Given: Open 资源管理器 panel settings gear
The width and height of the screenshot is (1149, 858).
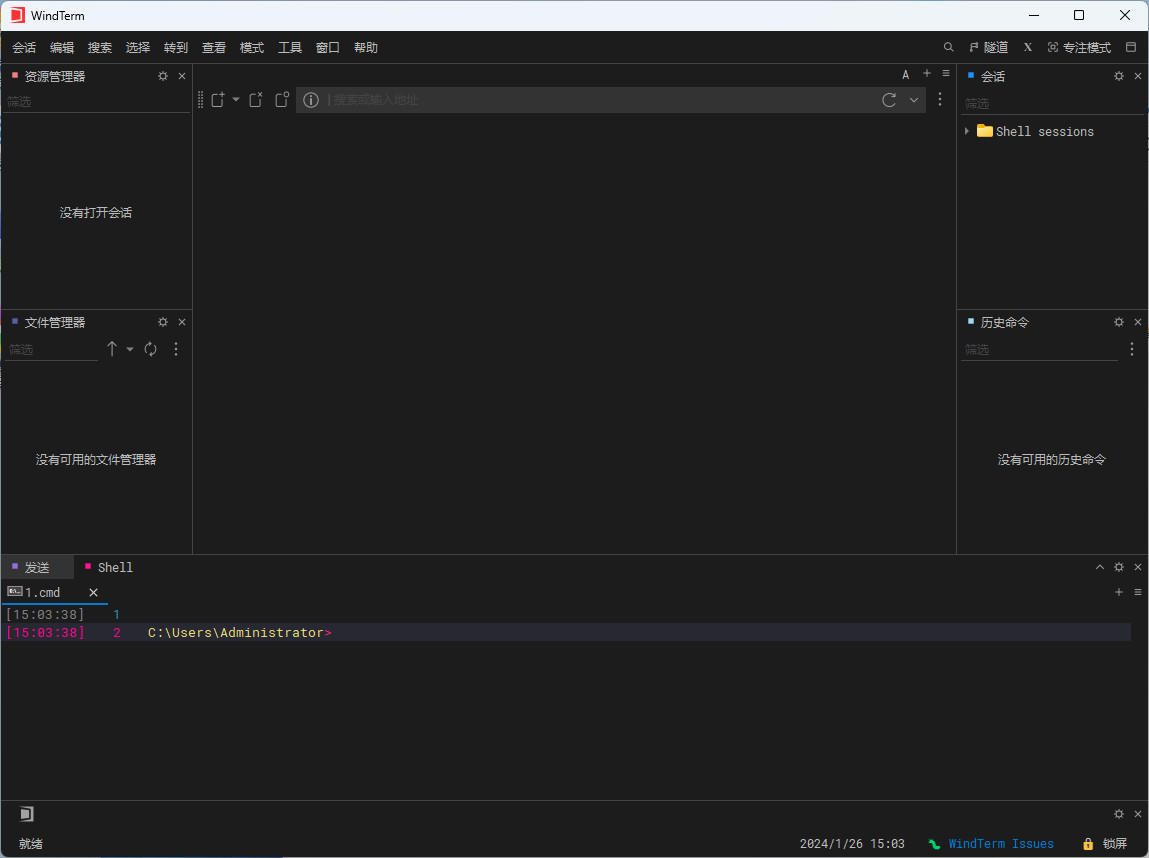Looking at the screenshot, I should pos(163,76).
